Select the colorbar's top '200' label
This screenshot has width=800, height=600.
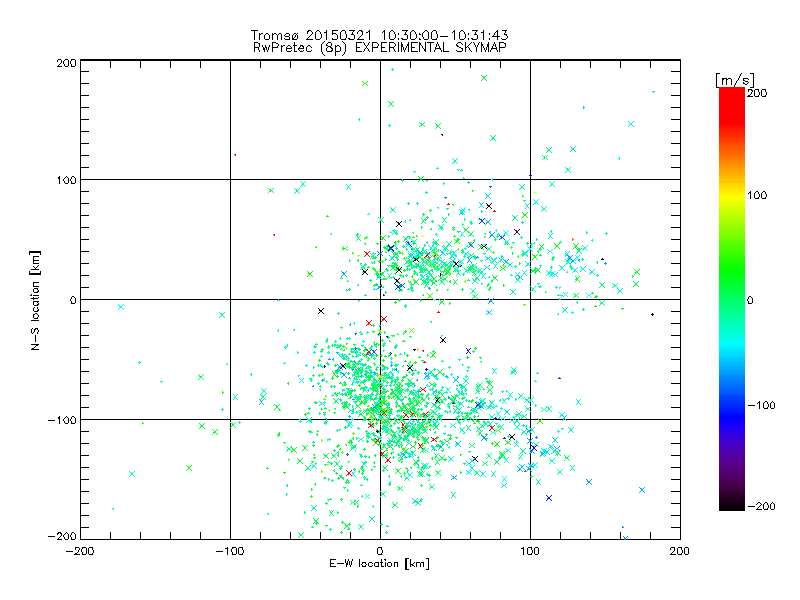click(x=757, y=93)
